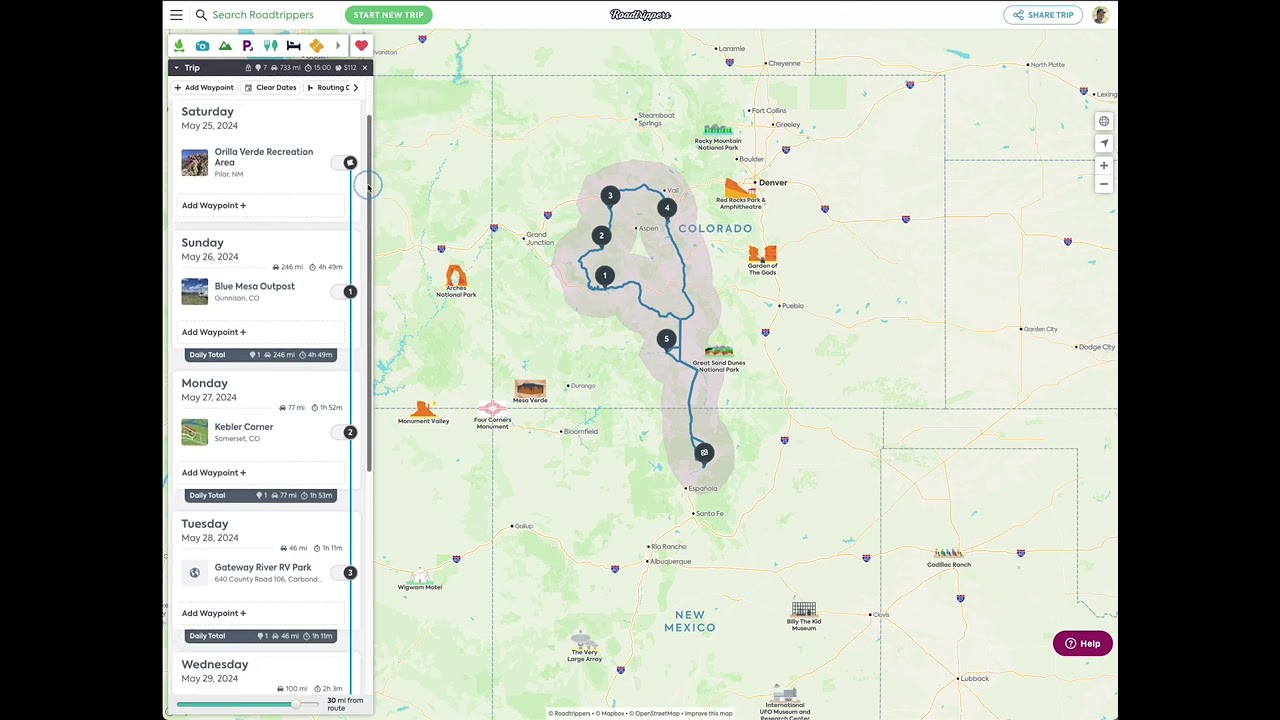Click the locate me arrow icon
Screen dimensions: 1280x720
pos(1104,143)
